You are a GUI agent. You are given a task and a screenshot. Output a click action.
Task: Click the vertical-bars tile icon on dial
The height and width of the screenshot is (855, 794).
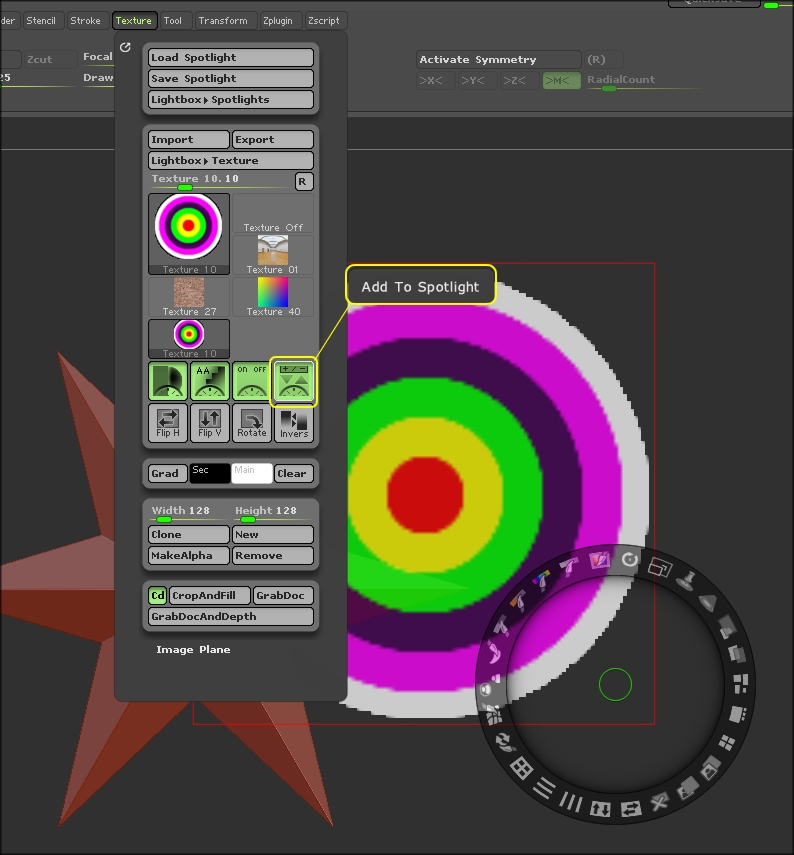tap(571, 802)
